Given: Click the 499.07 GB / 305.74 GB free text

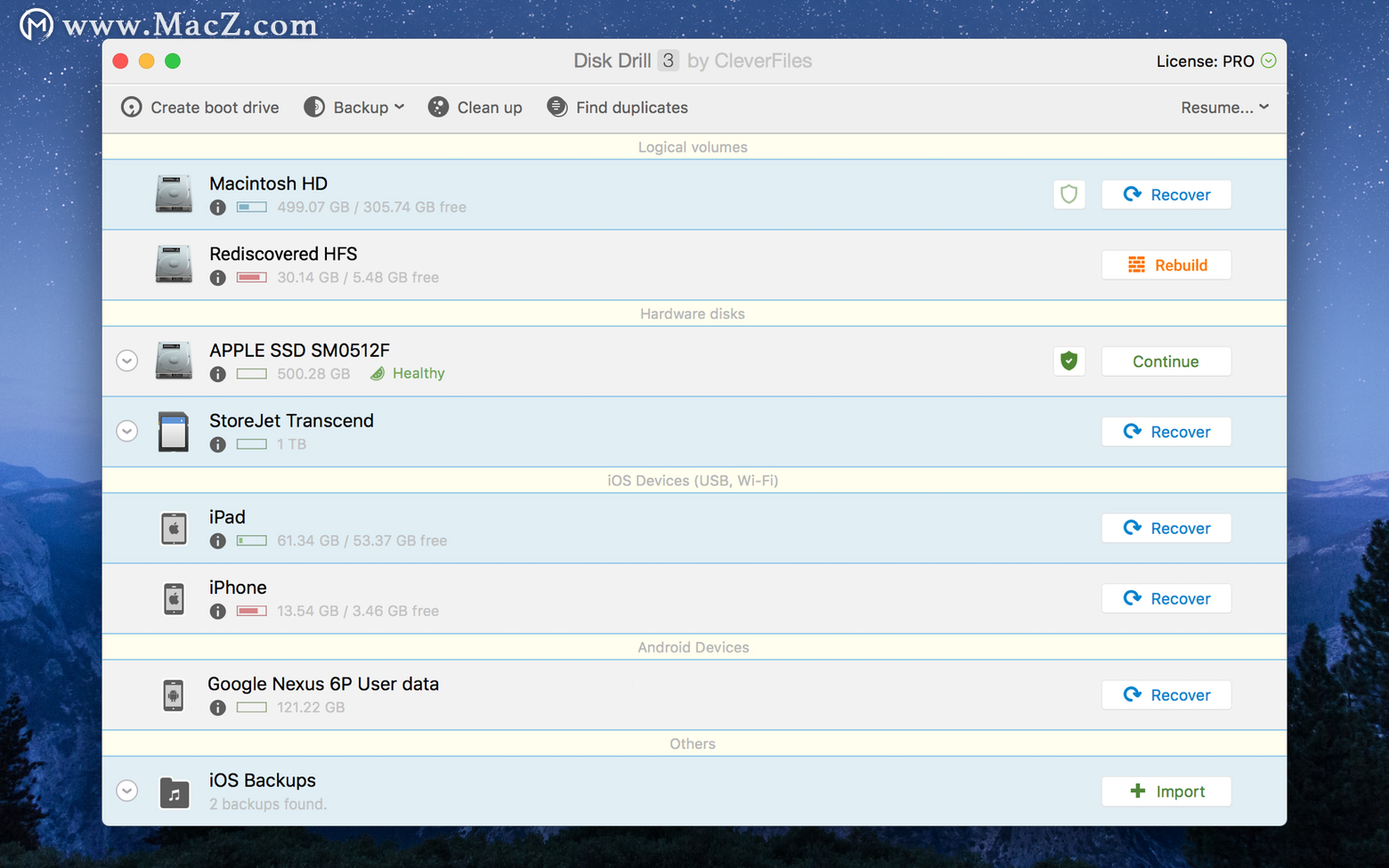Looking at the screenshot, I should [x=371, y=207].
